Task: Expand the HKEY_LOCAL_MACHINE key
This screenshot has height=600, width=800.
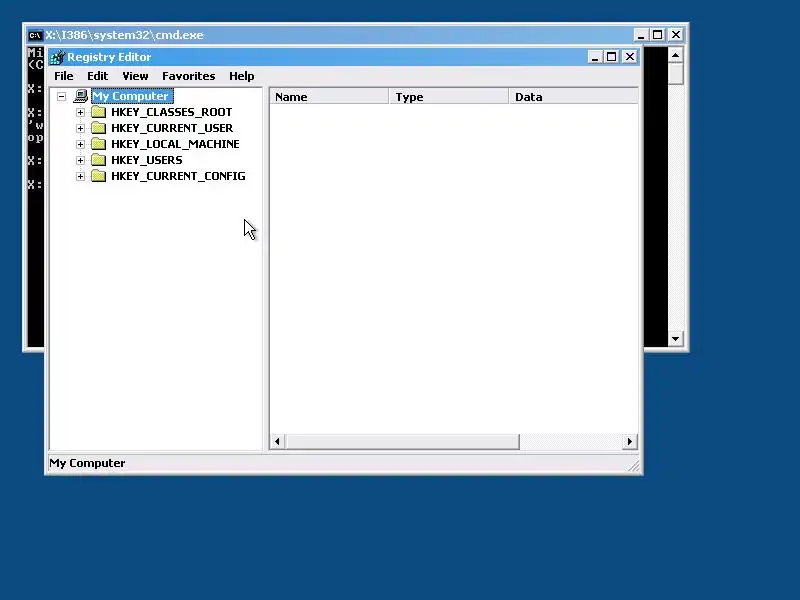Action: (80, 144)
